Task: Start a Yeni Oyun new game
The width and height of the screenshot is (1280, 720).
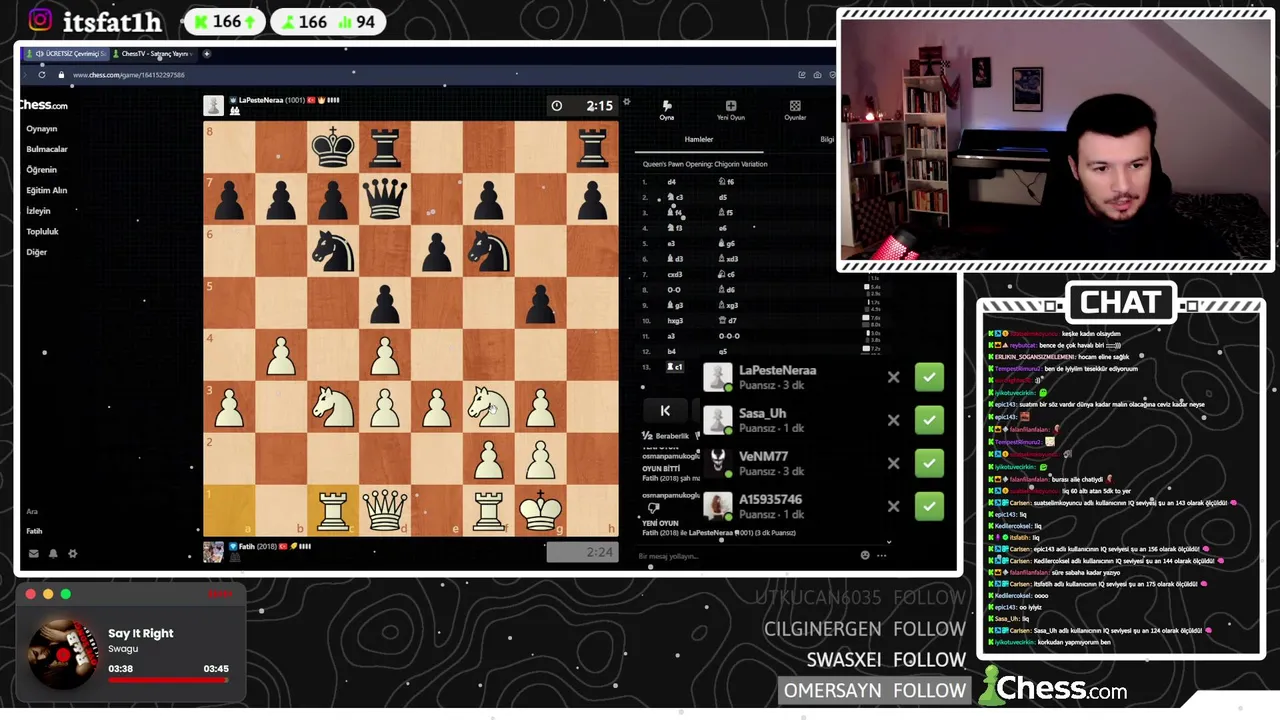Action: [730, 110]
